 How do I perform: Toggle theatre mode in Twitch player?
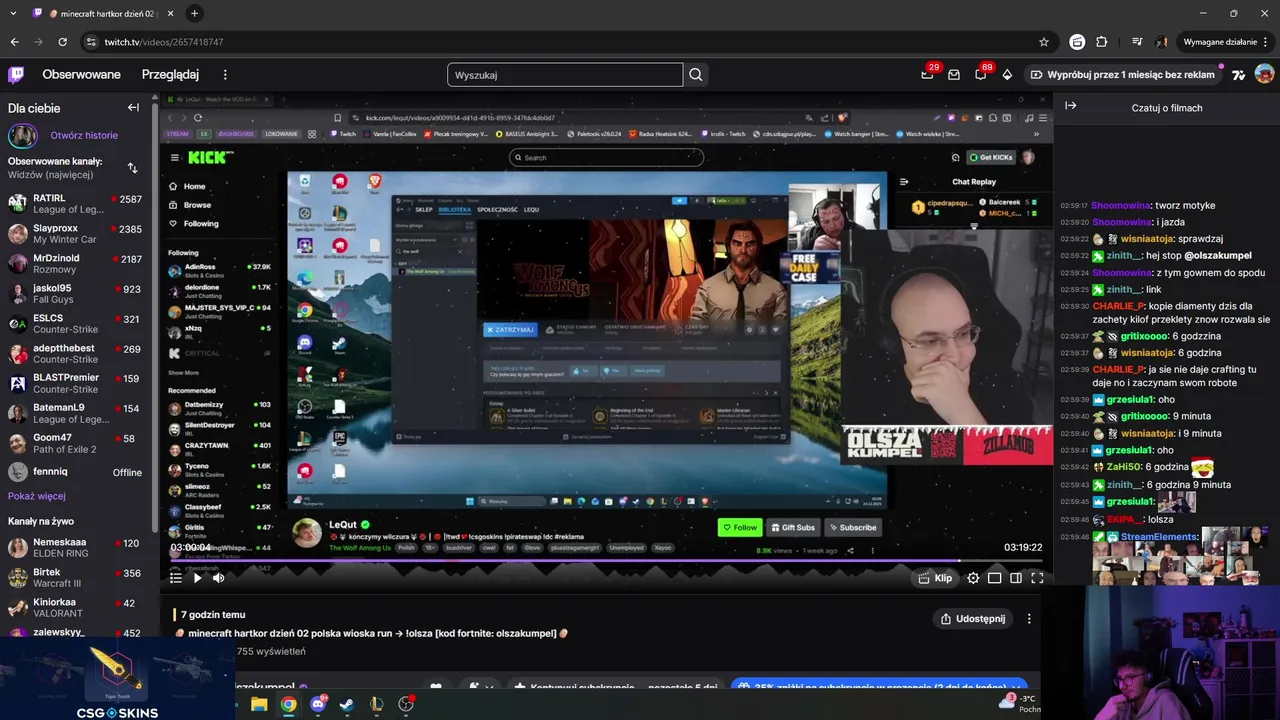(995, 578)
